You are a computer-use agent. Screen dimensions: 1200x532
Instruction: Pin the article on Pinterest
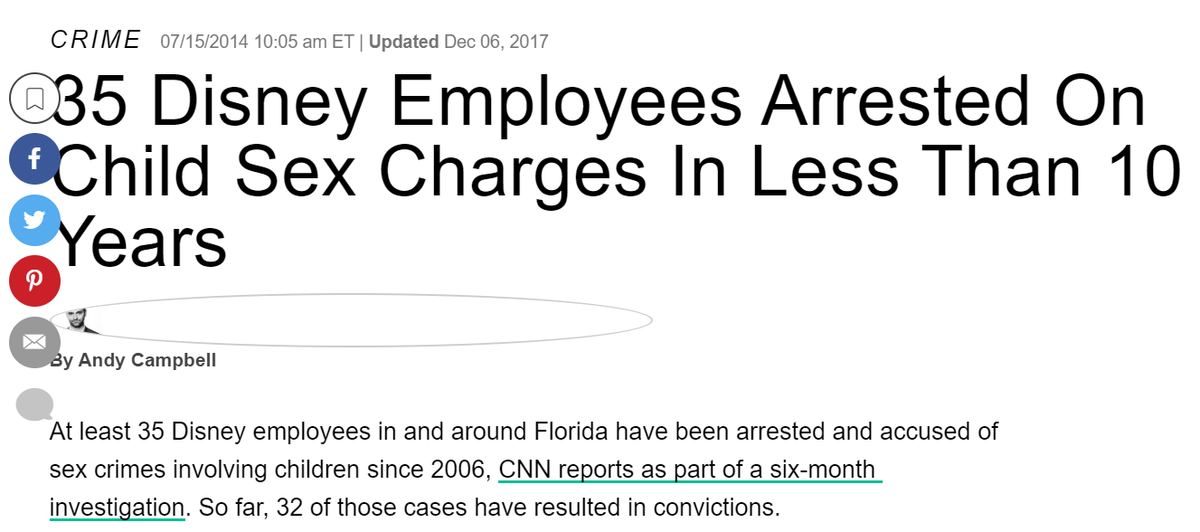tap(34, 281)
